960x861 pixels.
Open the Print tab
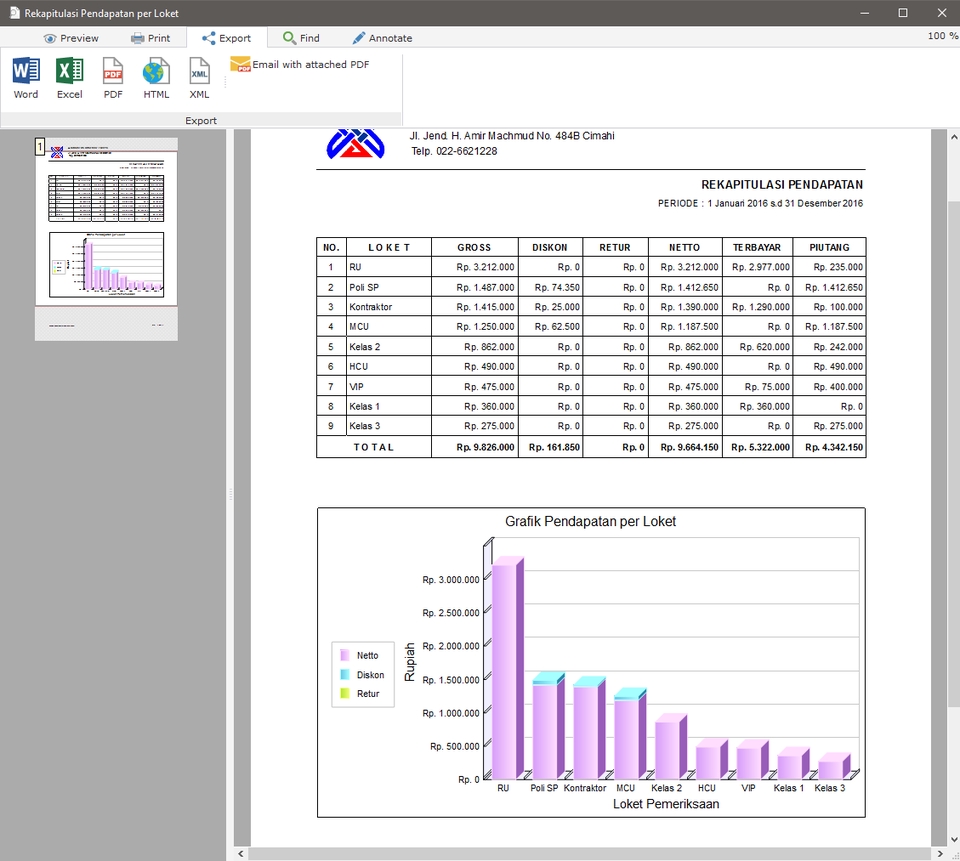[x=151, y=38]
